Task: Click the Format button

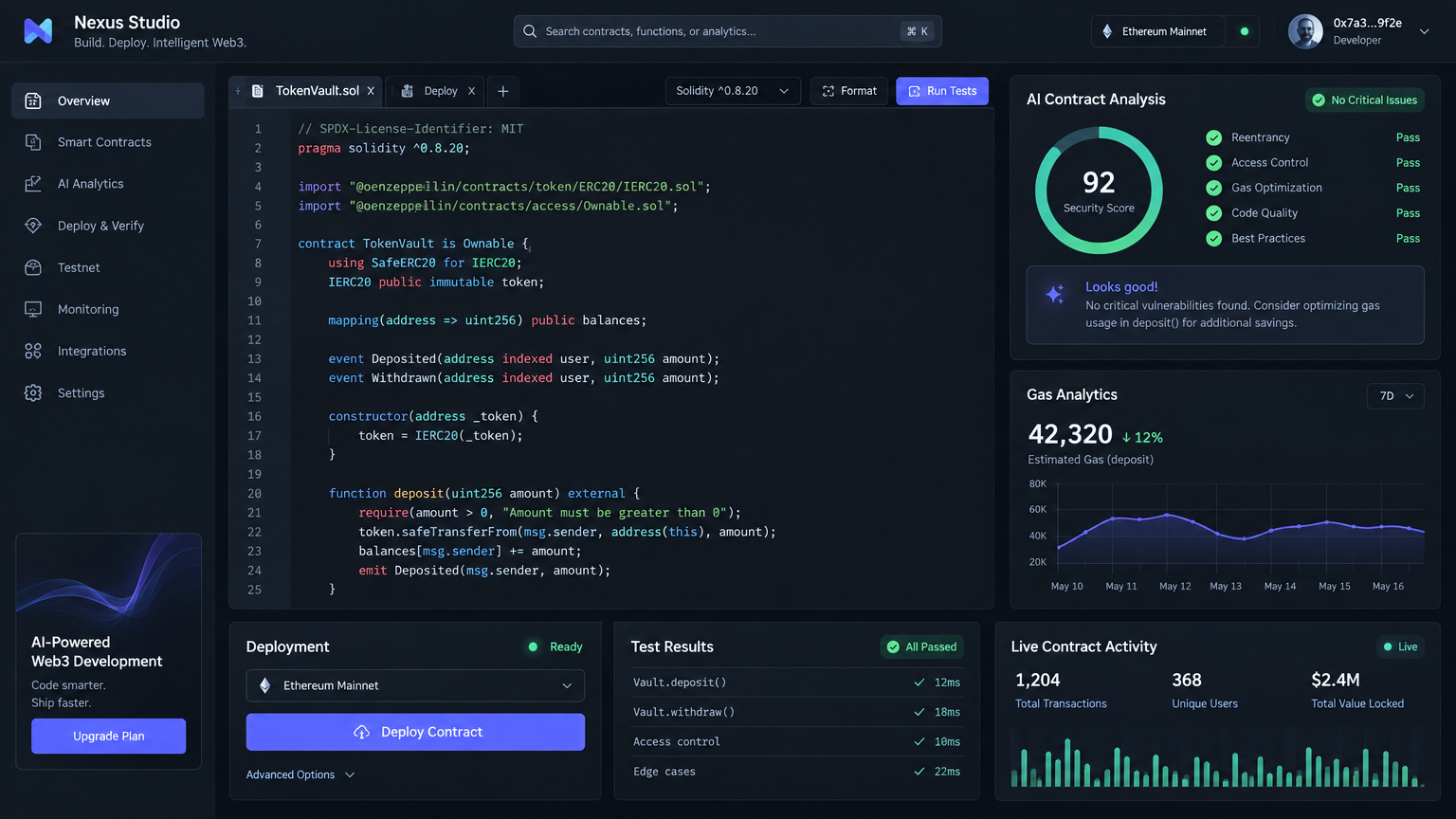Action: coord(849,91)
